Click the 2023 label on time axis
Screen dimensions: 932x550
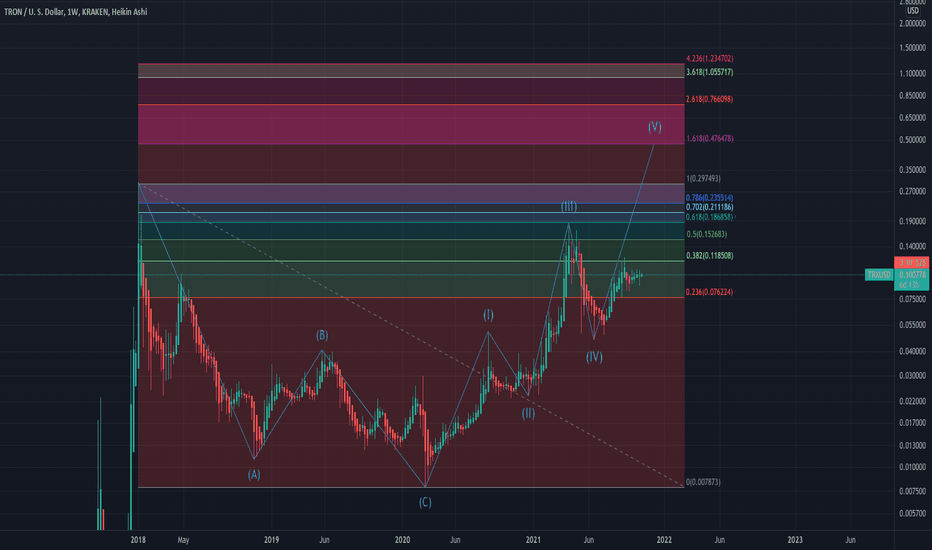click(x=795, y=540)
